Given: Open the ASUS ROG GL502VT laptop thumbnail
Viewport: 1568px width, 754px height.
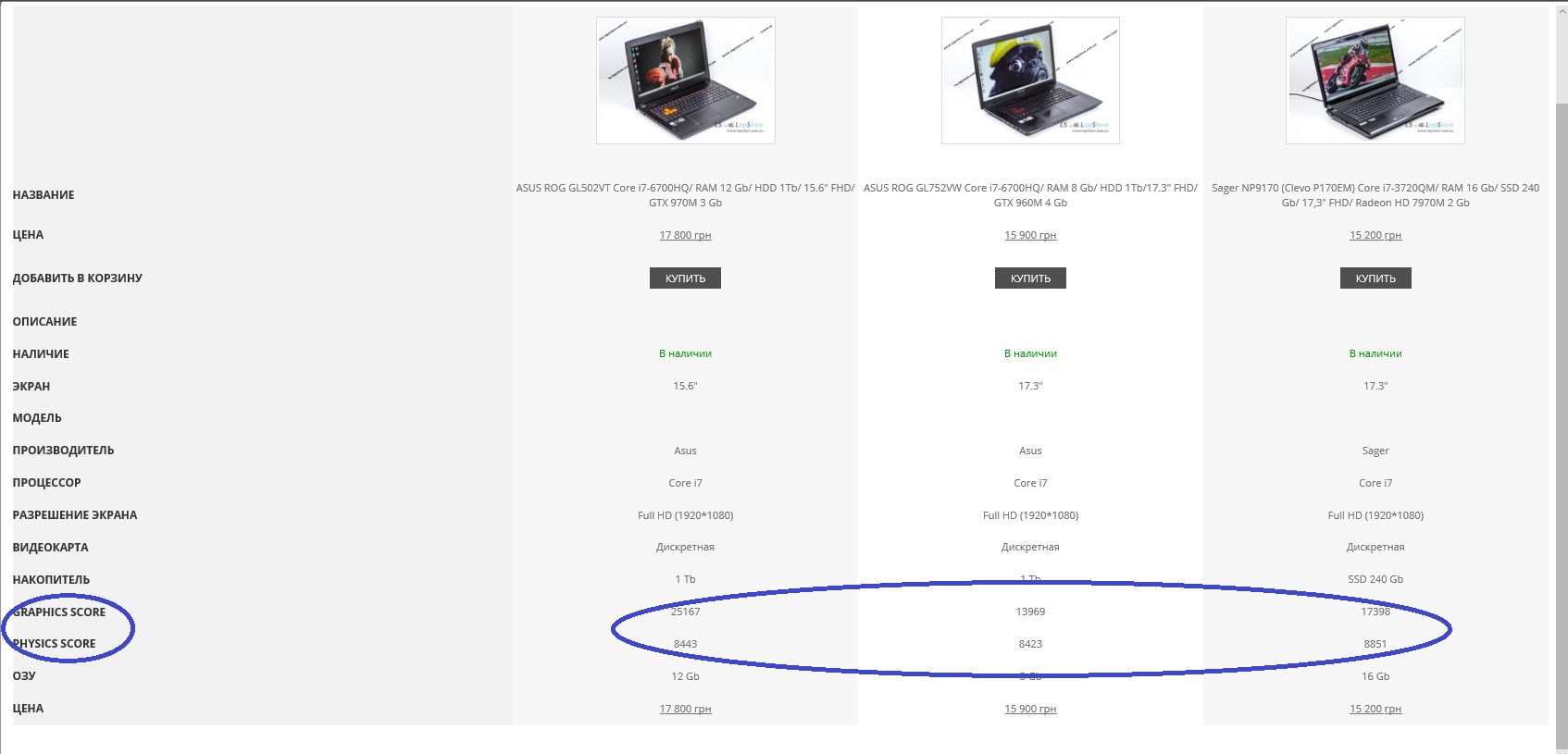Looking at the screenshot, I should 685,80.
